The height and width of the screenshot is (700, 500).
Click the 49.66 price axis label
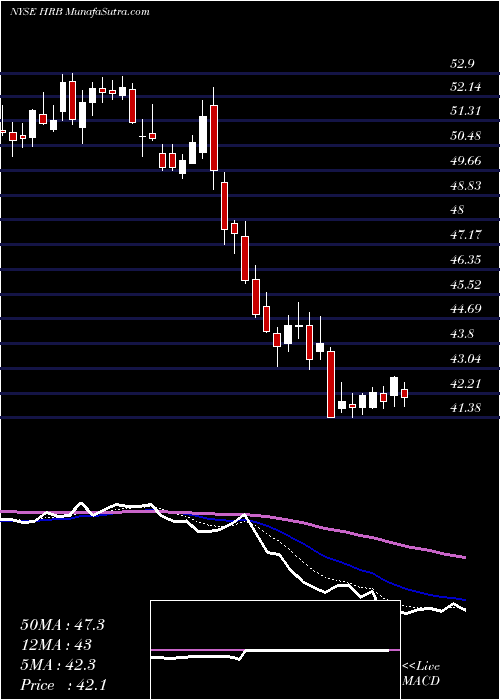(467, 161)
